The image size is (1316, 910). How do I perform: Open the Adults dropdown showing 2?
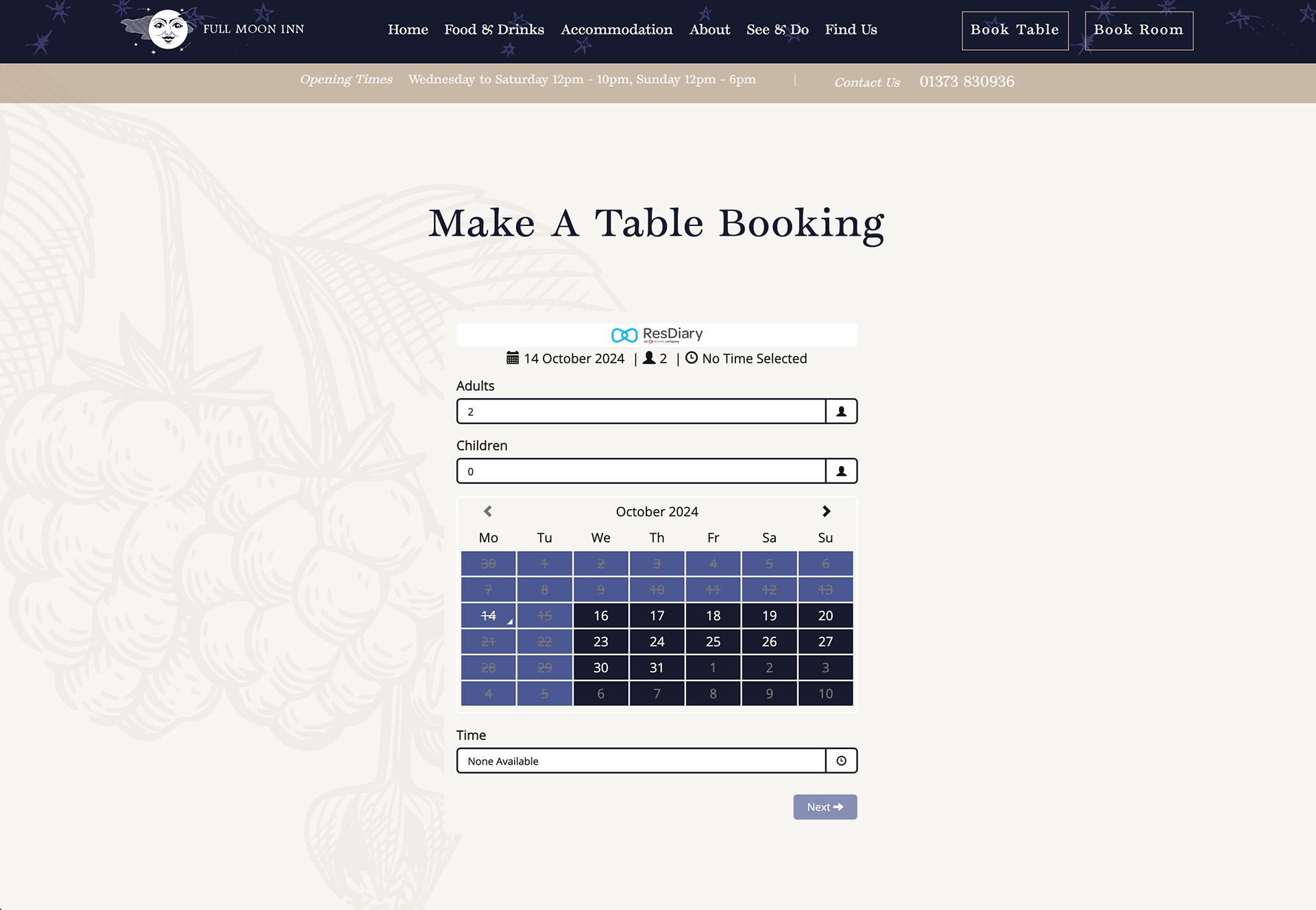coord(641,411)
